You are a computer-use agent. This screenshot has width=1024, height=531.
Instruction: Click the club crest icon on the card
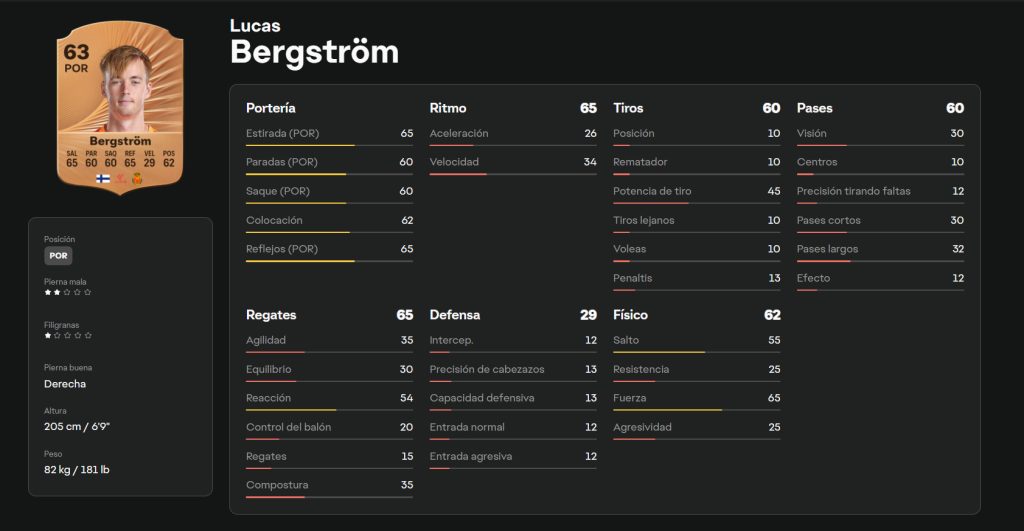tap(138, 178)
